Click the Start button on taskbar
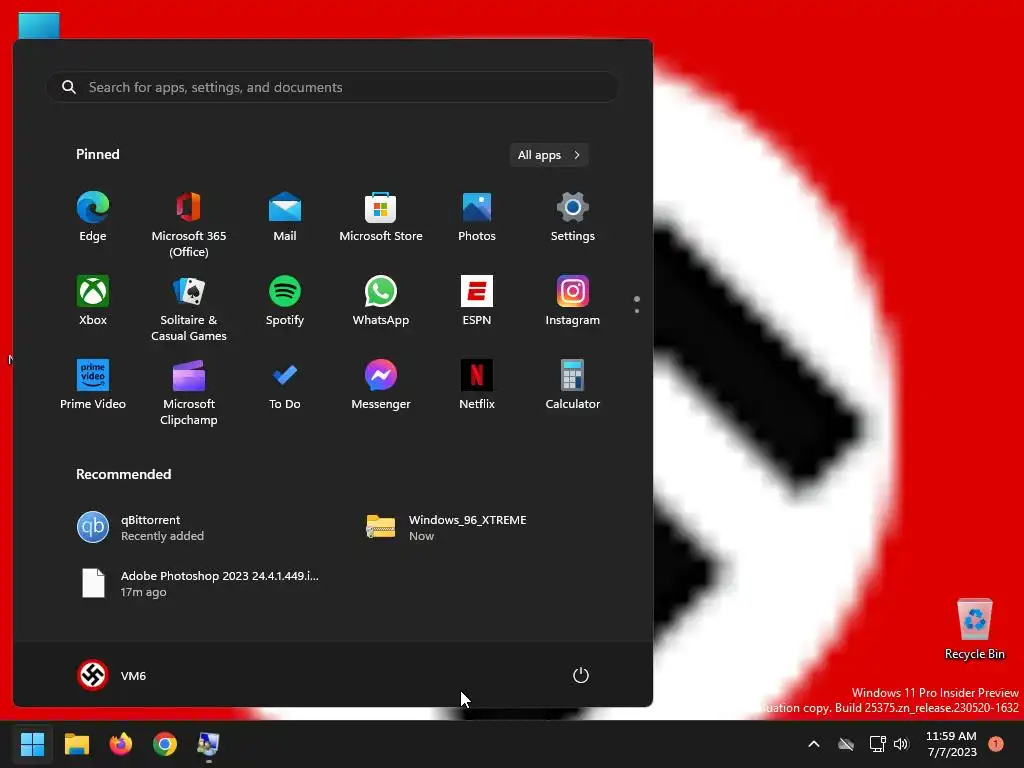This screenshot has width=1024, height=768. point(32,744)
